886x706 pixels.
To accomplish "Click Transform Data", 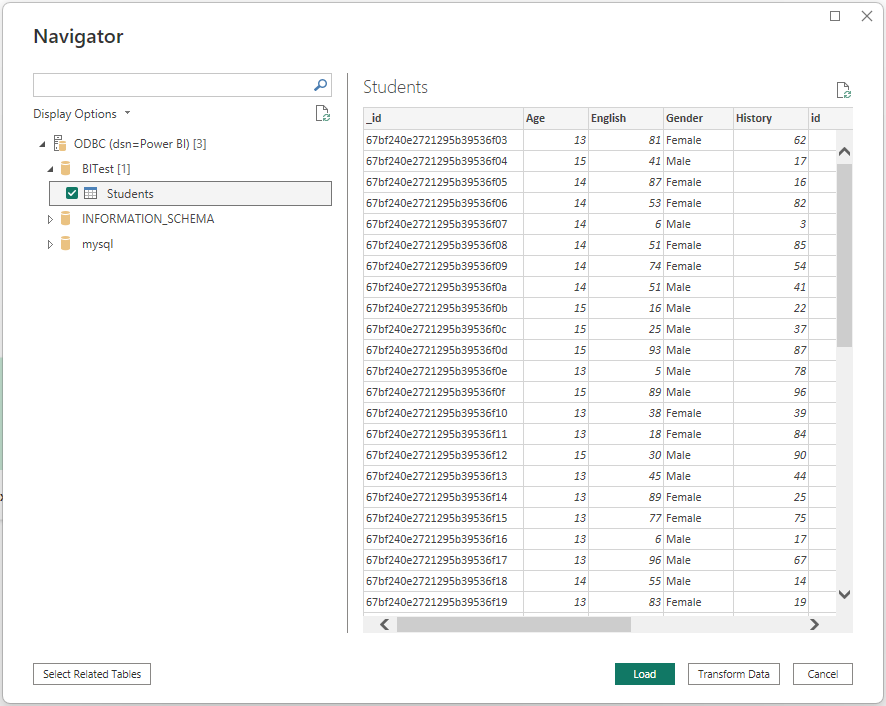I will point(733,674).
